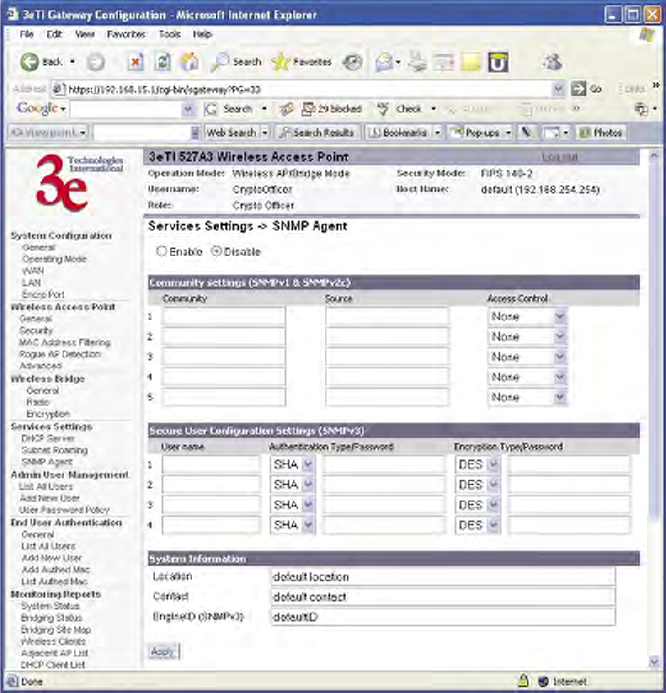Print the page using the printer icon

[x=417, y=62]
